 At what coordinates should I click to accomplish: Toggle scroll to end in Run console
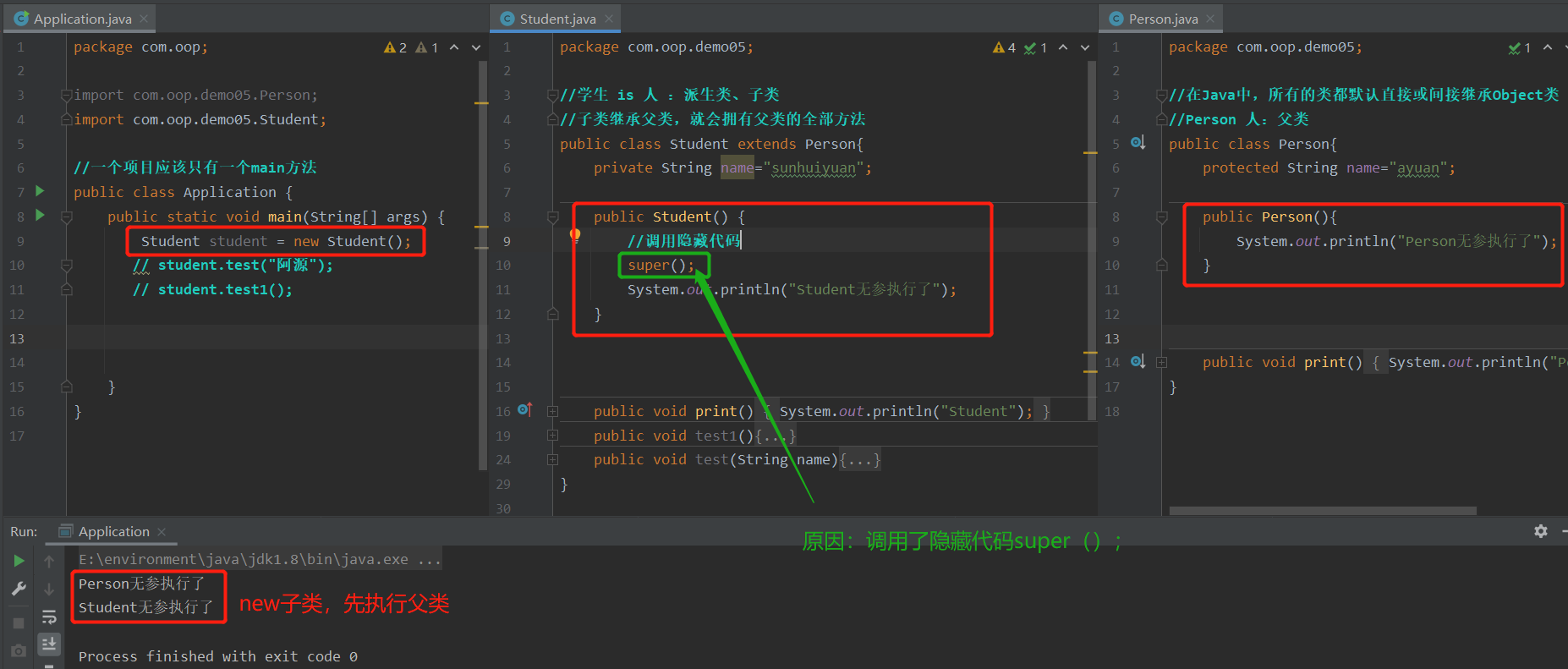pyautogui.click(x=49, y=644)
